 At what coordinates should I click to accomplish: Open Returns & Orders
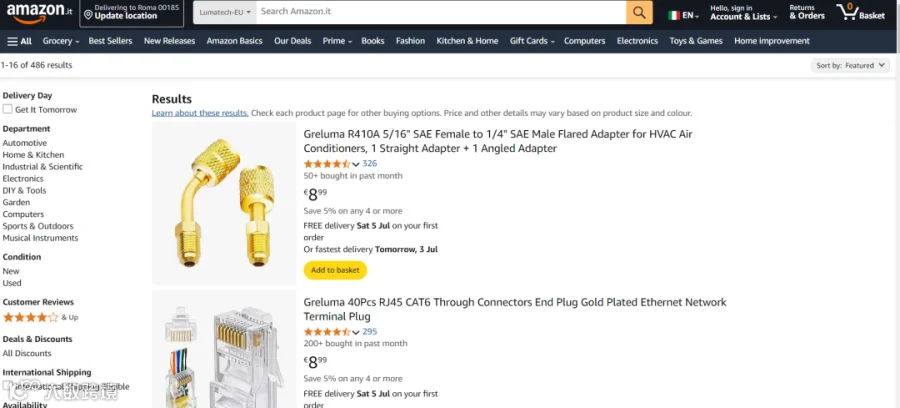tap(806, 12)
